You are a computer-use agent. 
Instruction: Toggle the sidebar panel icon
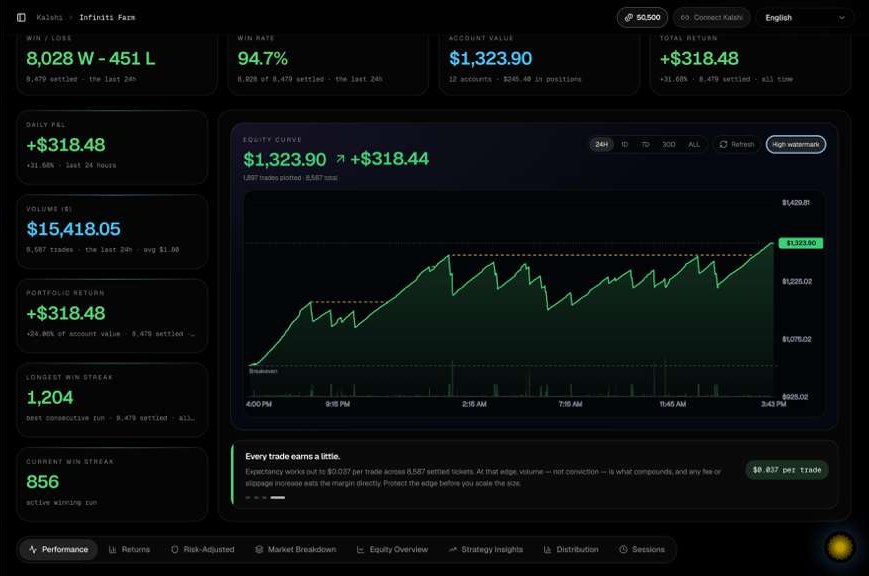click(21, 18)
